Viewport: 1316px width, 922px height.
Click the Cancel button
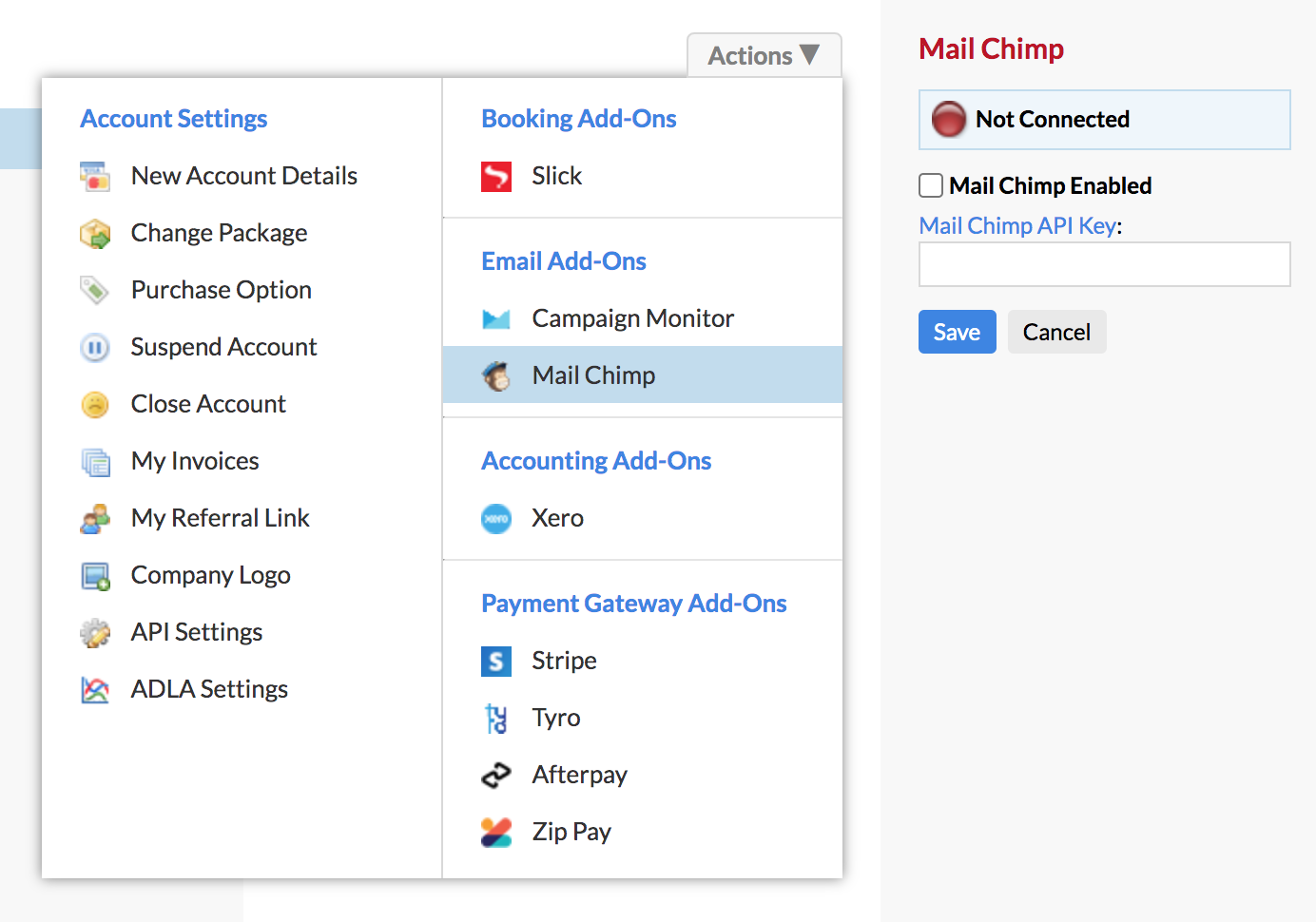[x=1056, y=332]
